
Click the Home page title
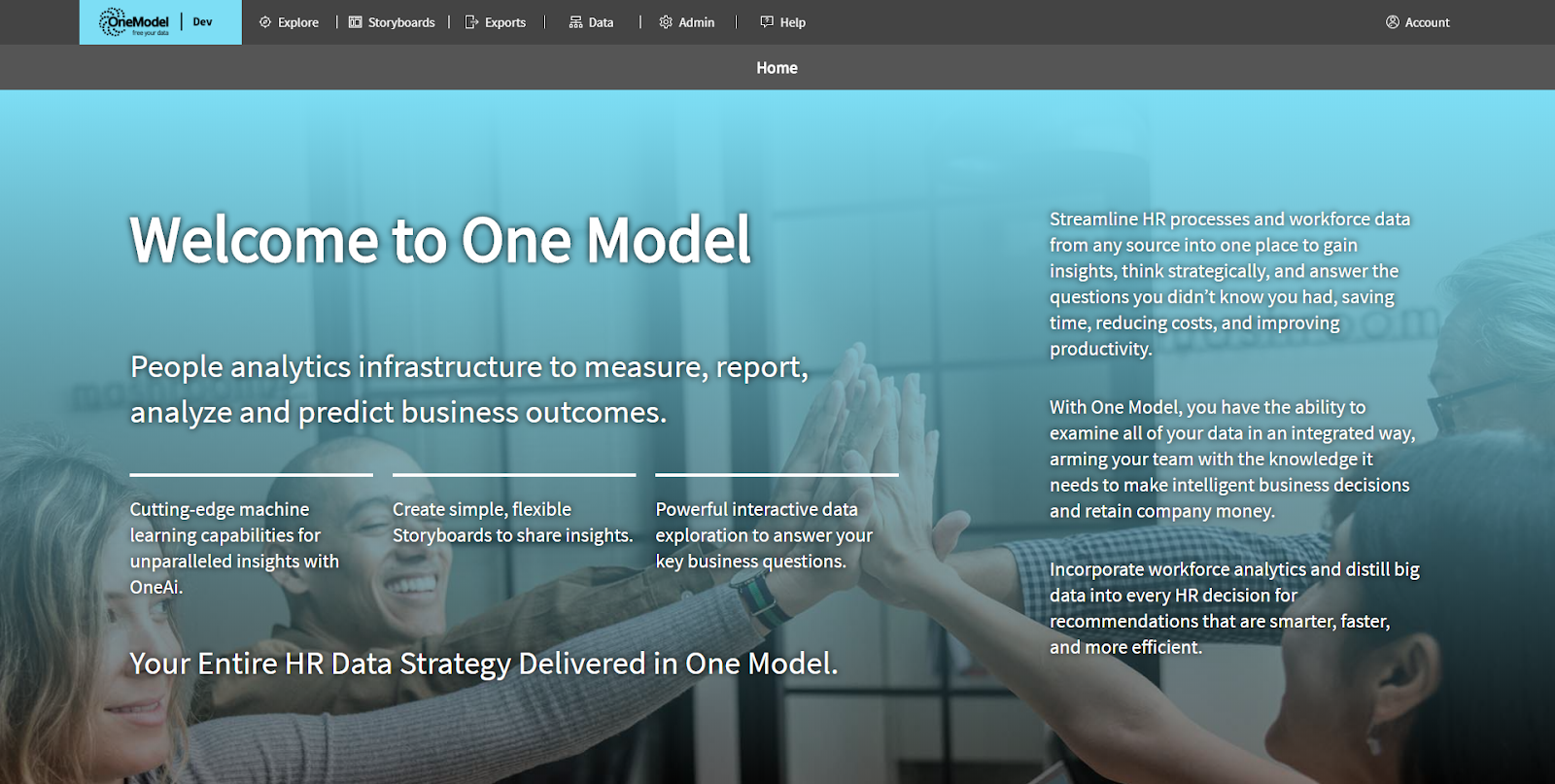coord(777,68)
